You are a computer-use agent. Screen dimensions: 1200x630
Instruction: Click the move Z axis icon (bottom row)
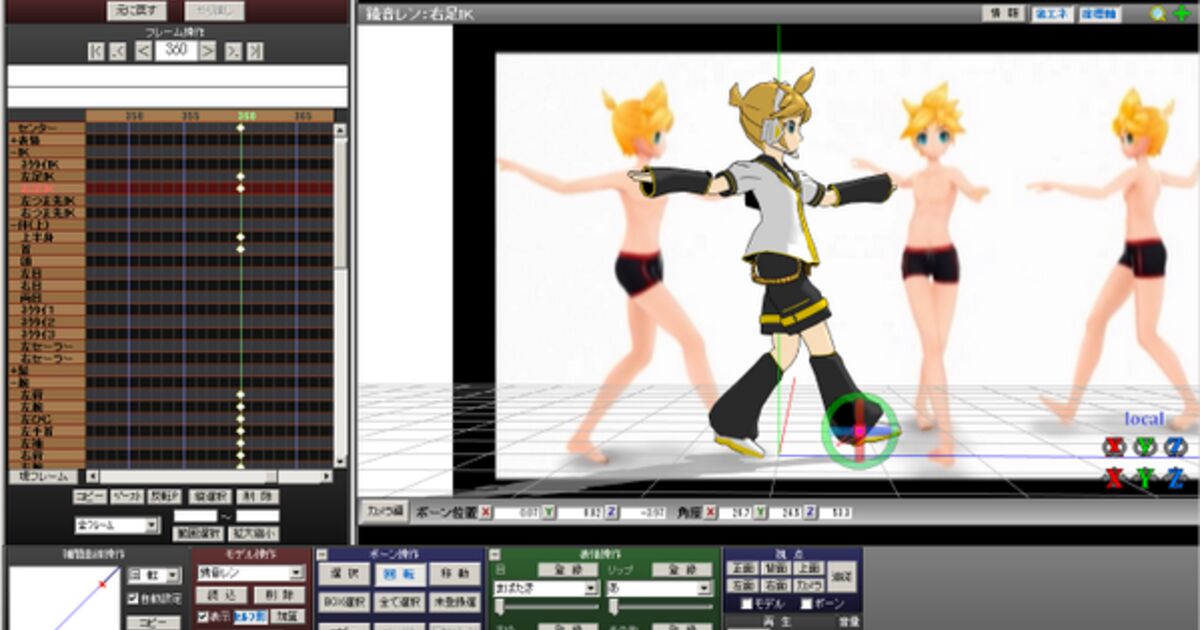pos(1176,478)
